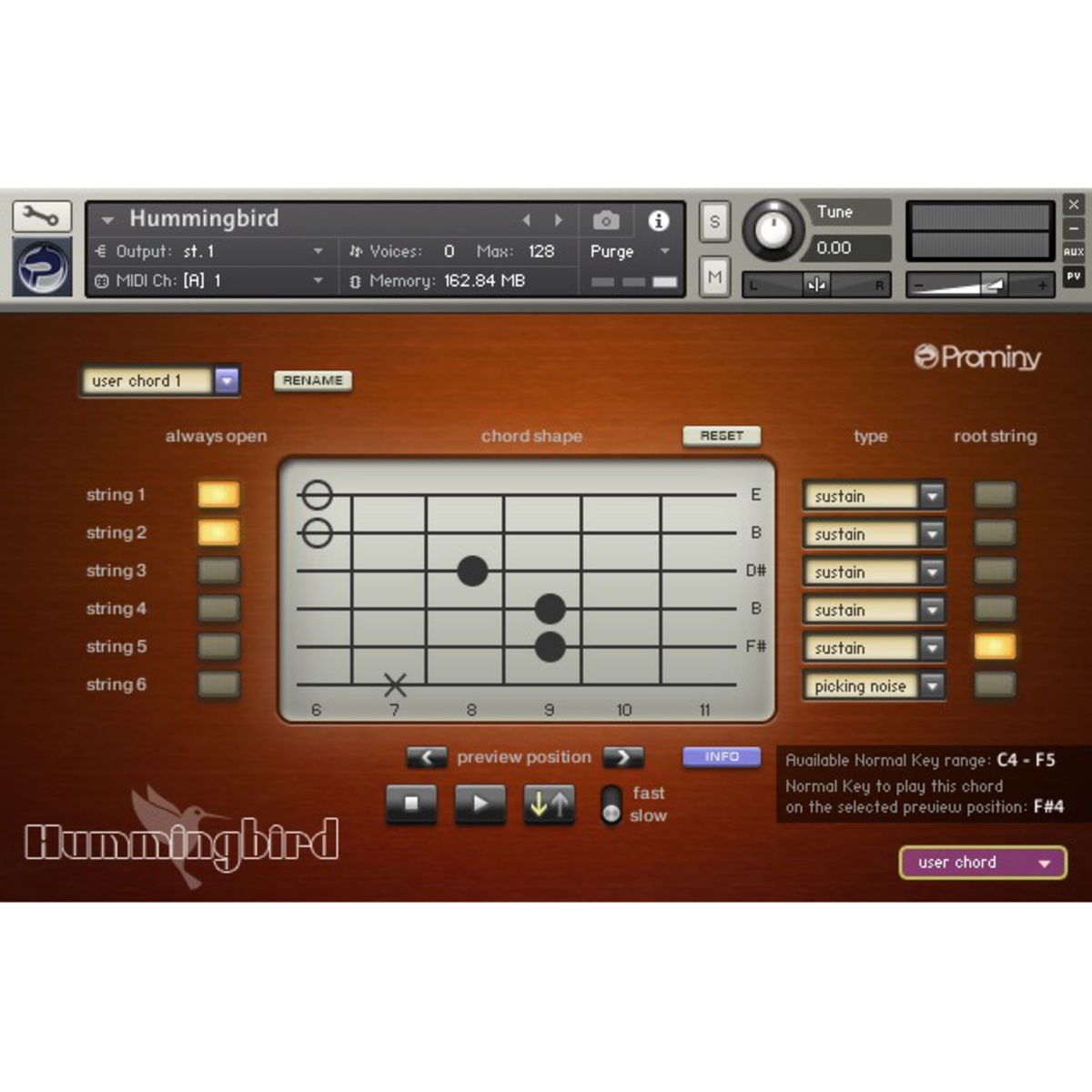Image resolution: width=1092 pixels, height=1092 pixels.
Task: Click the RESET chord shape button
Action: click(722, 436)
